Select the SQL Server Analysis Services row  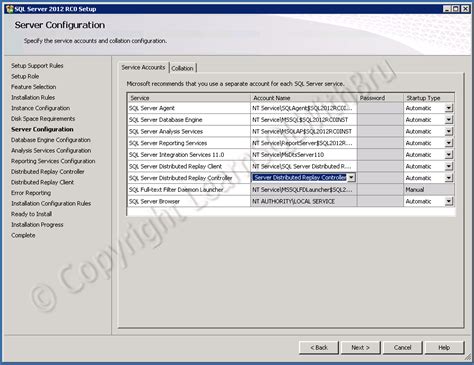[x=189, y=131]
